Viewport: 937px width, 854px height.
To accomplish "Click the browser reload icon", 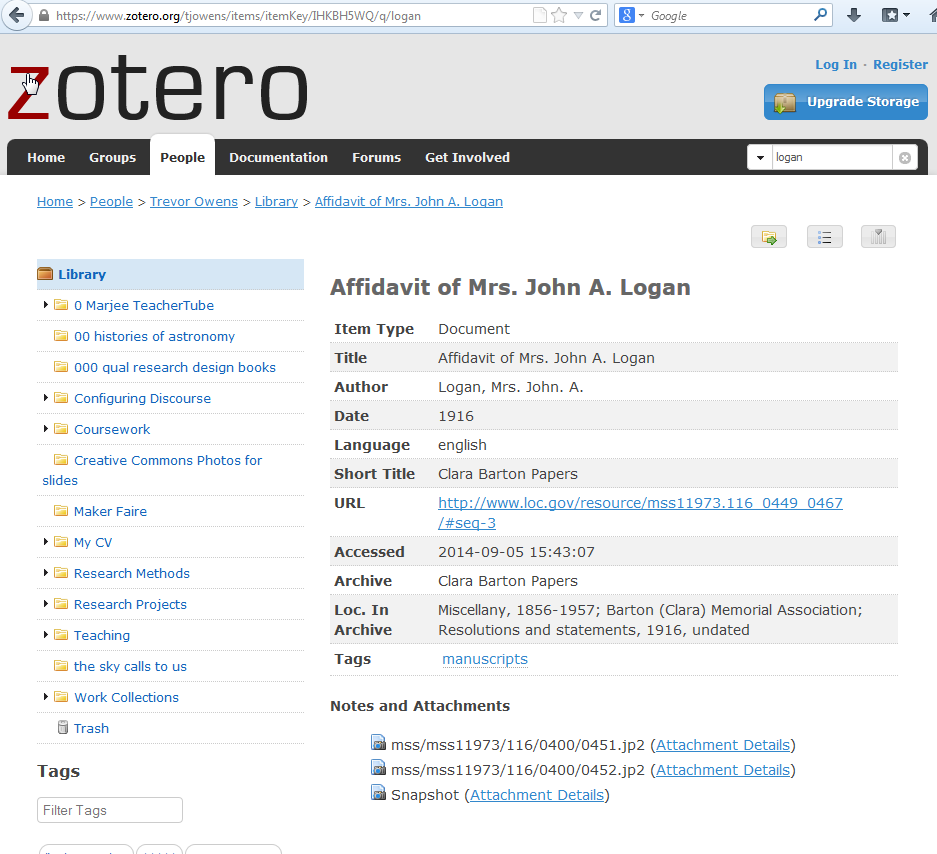I will [x=596, y=16].
